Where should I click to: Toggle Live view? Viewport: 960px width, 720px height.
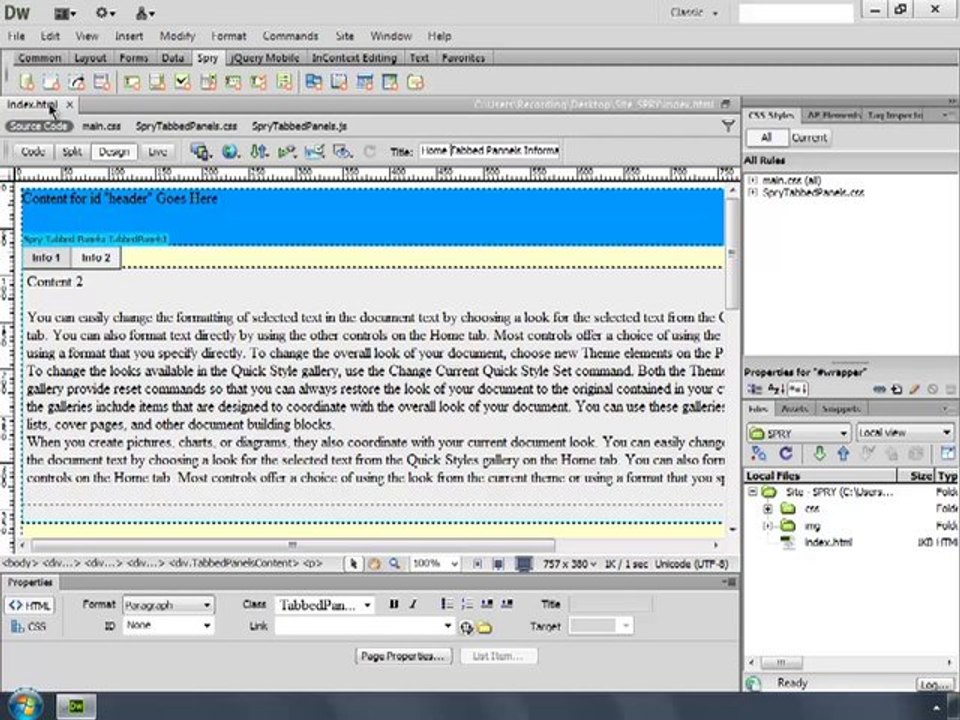pos(157,152)
